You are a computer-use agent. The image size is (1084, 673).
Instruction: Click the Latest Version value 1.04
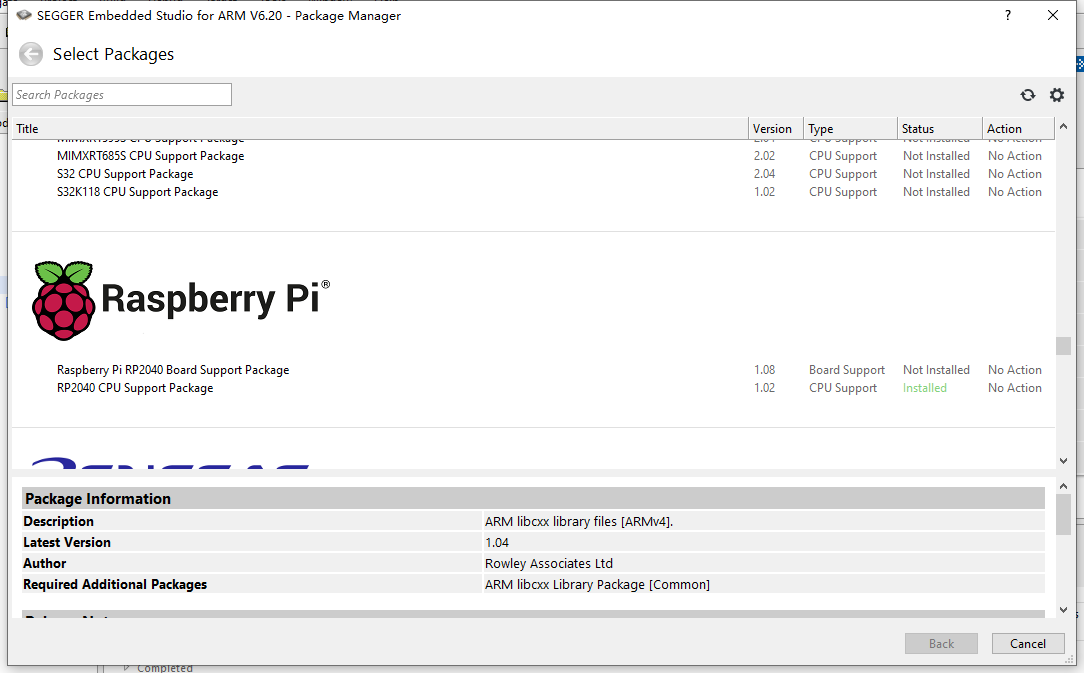coord(496,543)
